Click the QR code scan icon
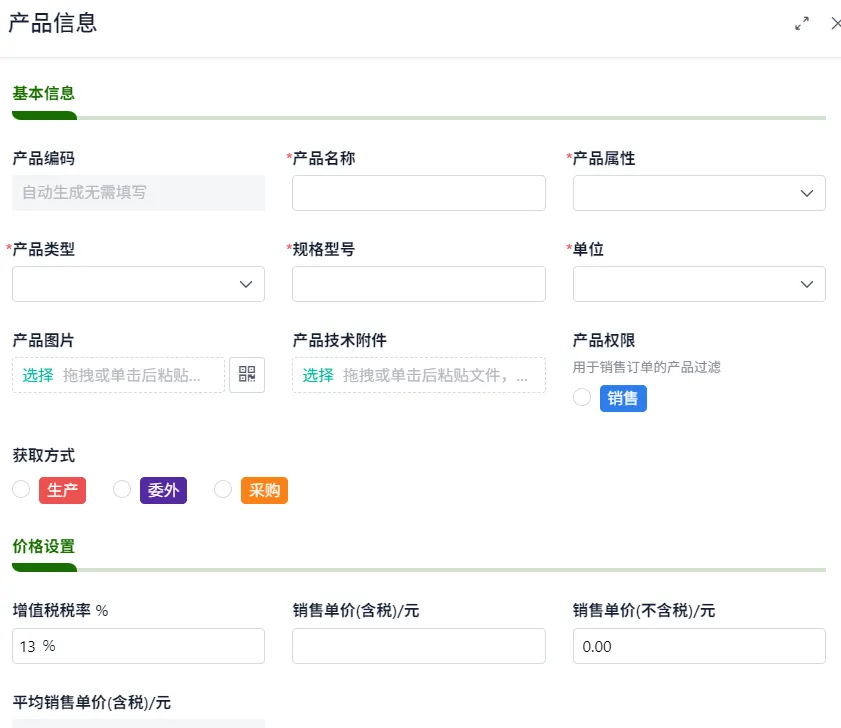The height and width of the screenshot is (728, 841). [x=247, y=374]
